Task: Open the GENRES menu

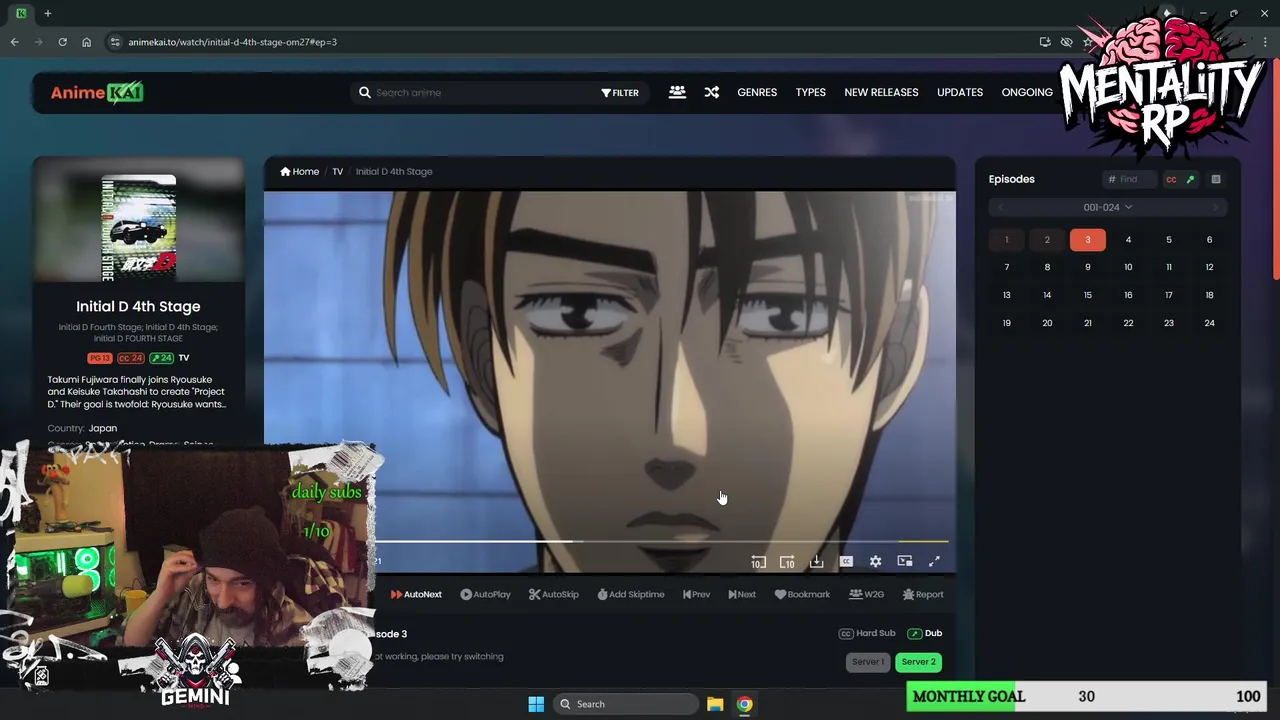Action: click(757, 92)
